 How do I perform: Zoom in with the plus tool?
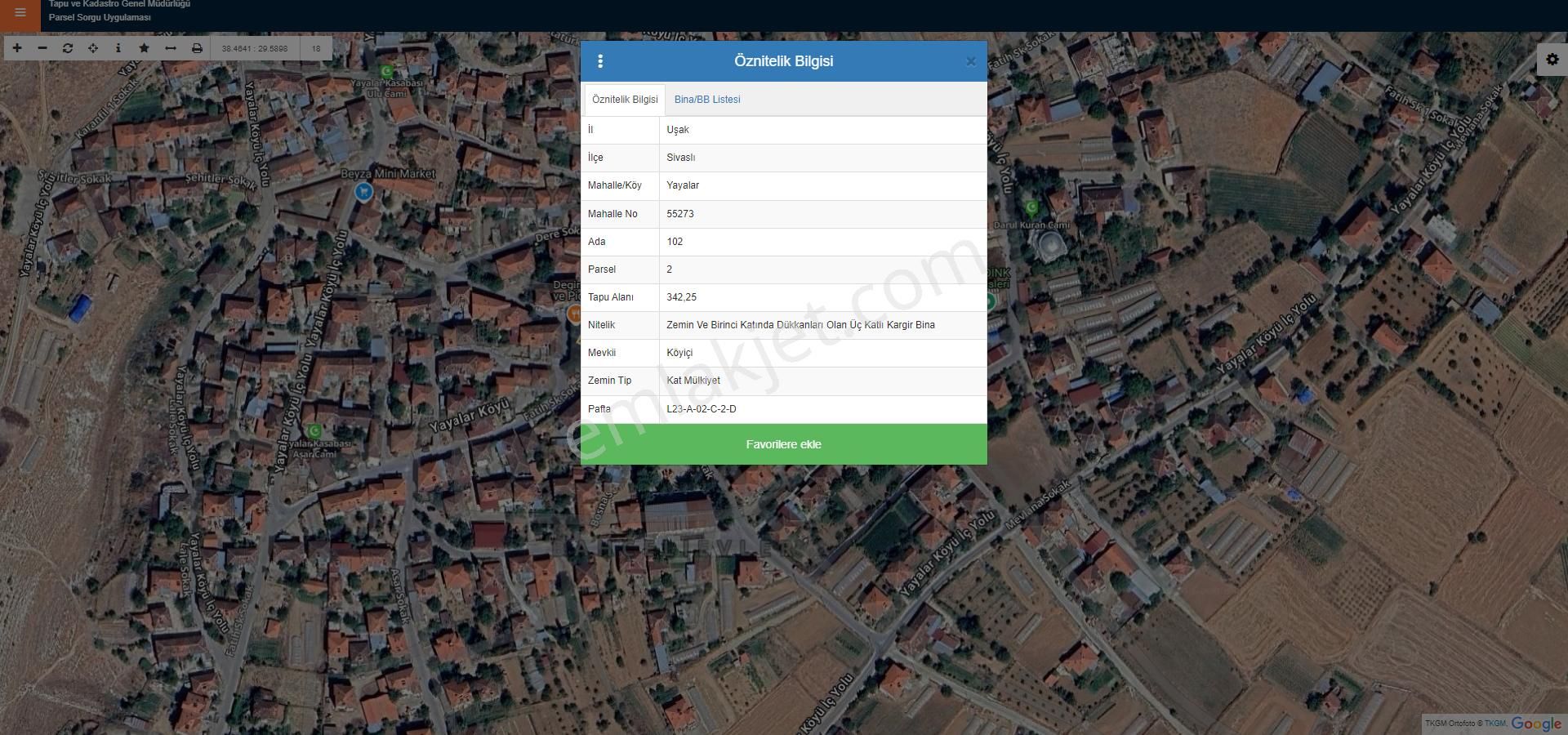(x=17, y=48)
